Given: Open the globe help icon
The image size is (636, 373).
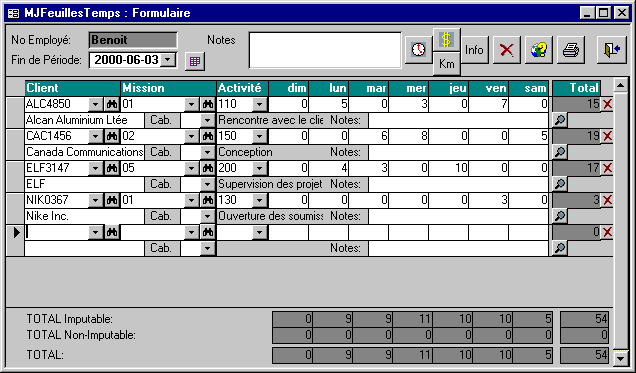Looking at the screenshot, I should tap(539, 50).
